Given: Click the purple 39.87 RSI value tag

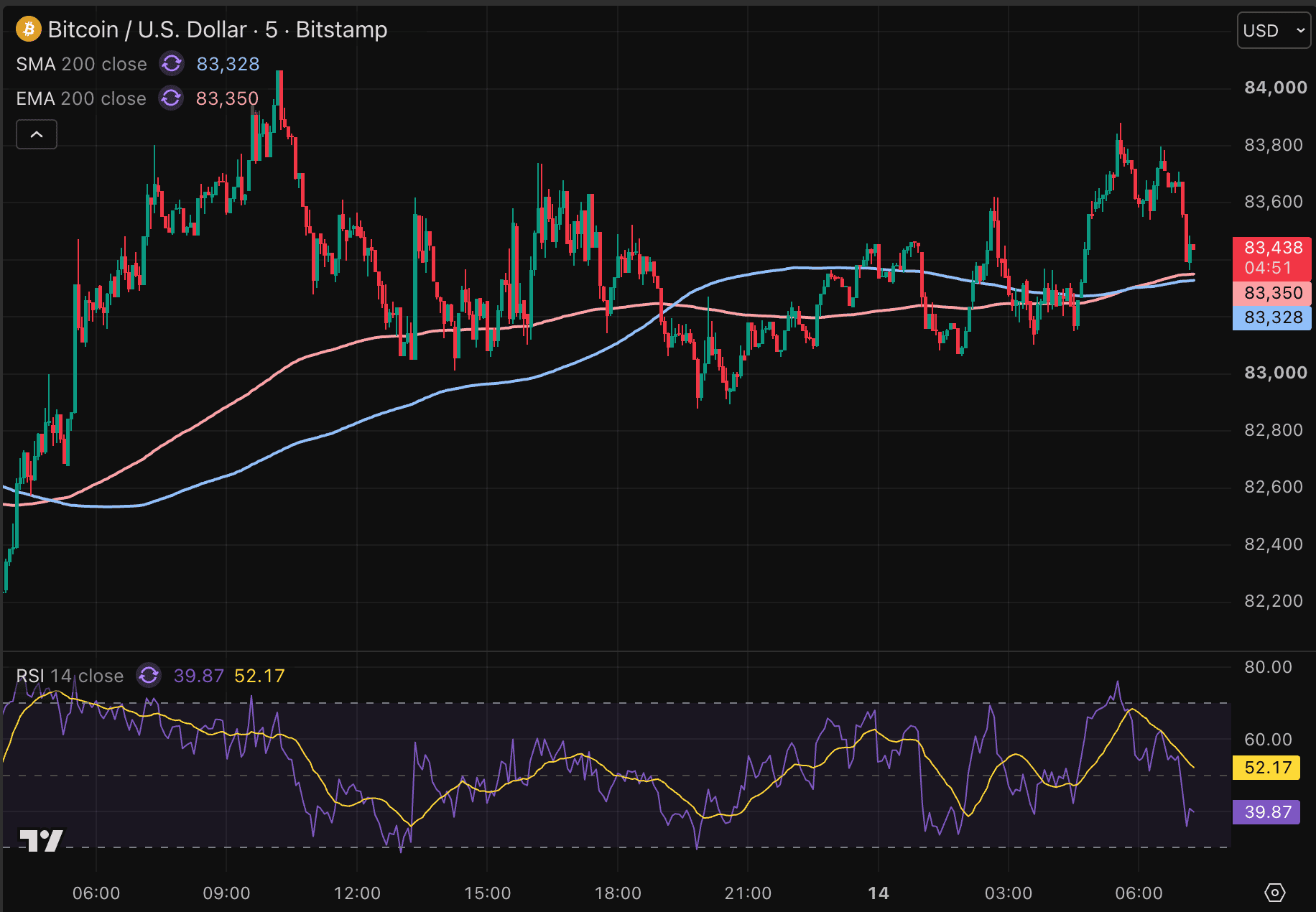Looking at the screenshot, I should pyautogui.click(x=1267, y=812).
